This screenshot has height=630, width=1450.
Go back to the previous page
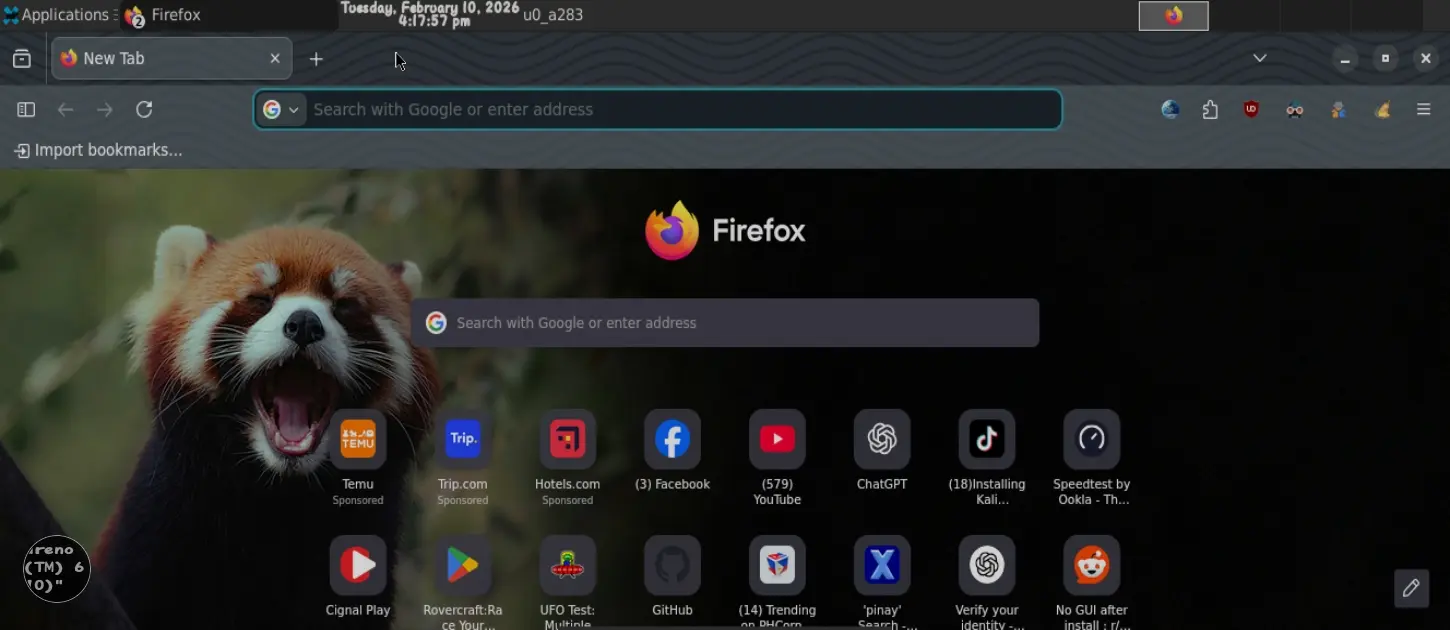click(x=66, y=110)
